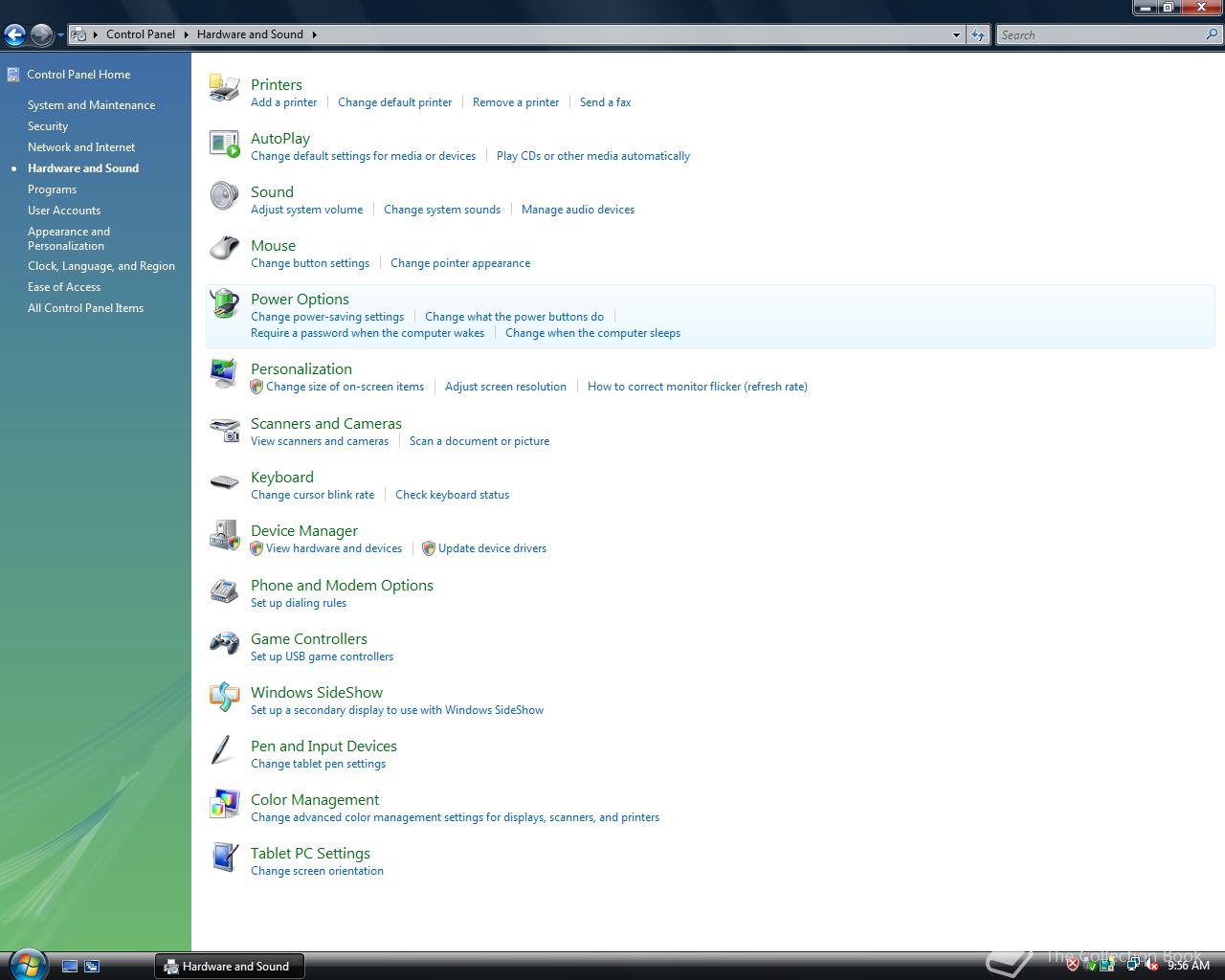Click the Color Management icon
1225x980 pixels.
pyautogui.click(x=224, y=804)
